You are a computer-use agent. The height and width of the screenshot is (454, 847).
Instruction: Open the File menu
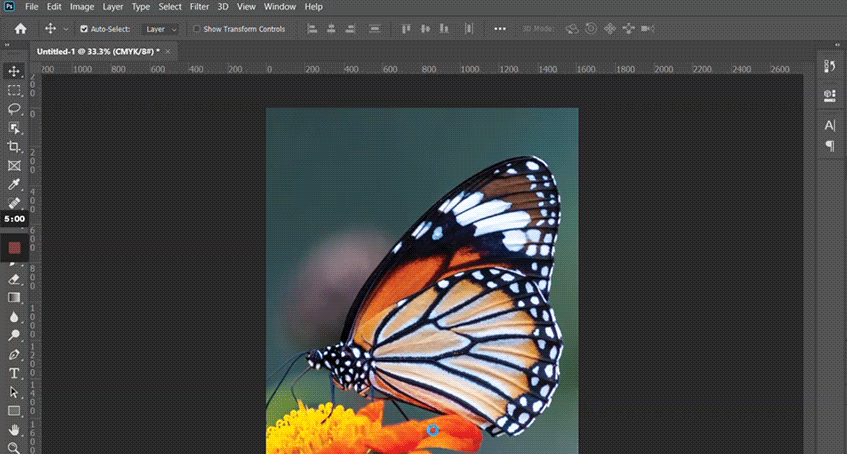(x=32, y=7)
